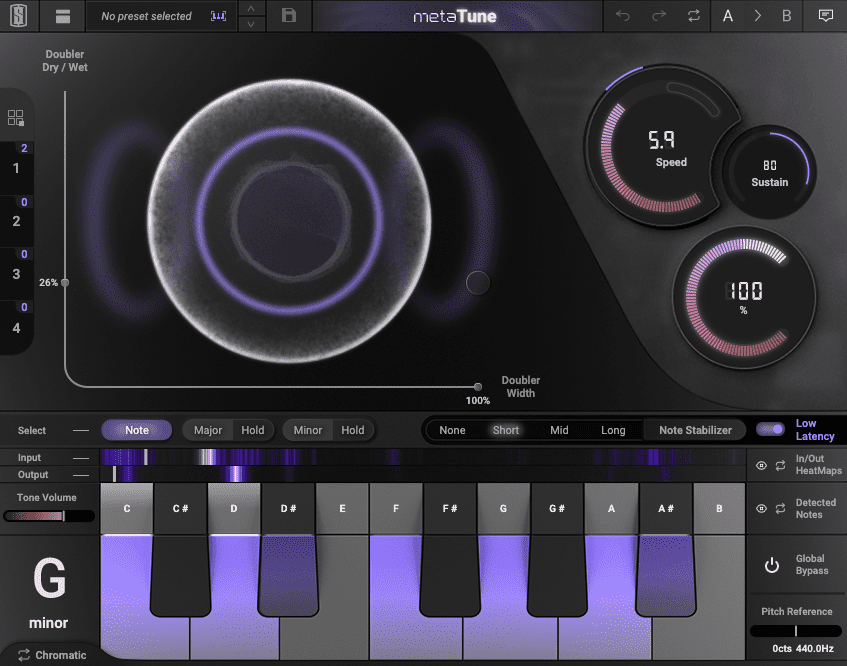This screenshot has width=847, height=666.
Task: Redo the last undone change
Action: coord(658,16)
